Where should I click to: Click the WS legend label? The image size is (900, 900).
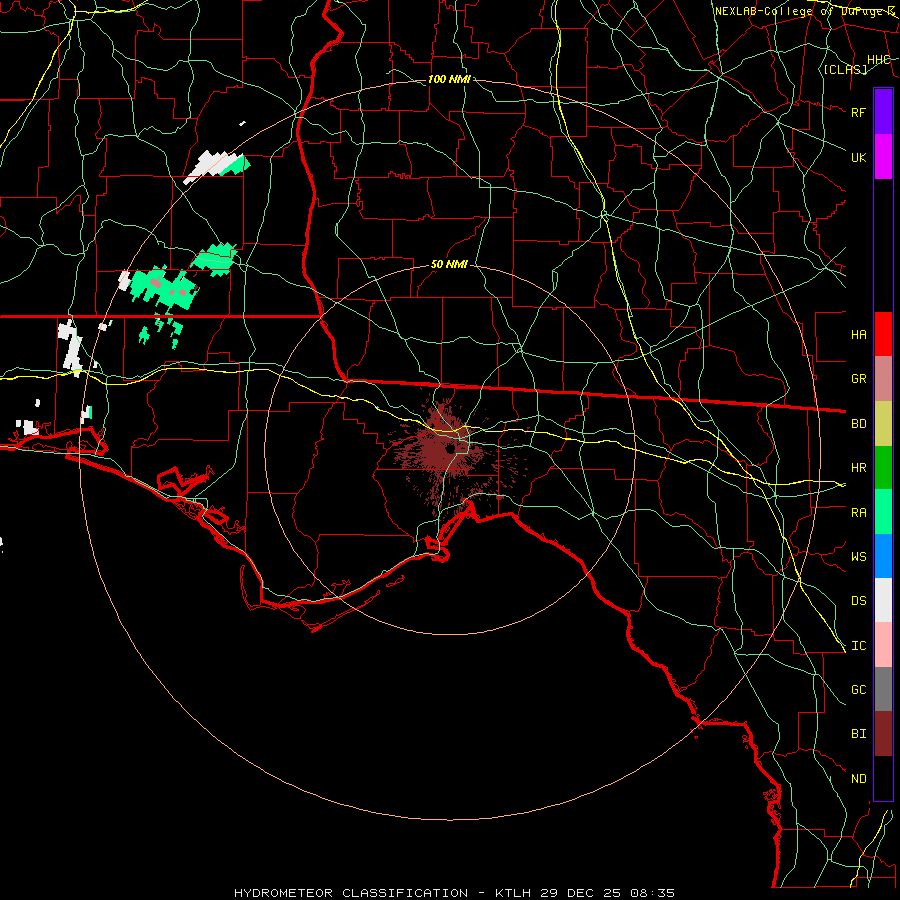point(858,557)
